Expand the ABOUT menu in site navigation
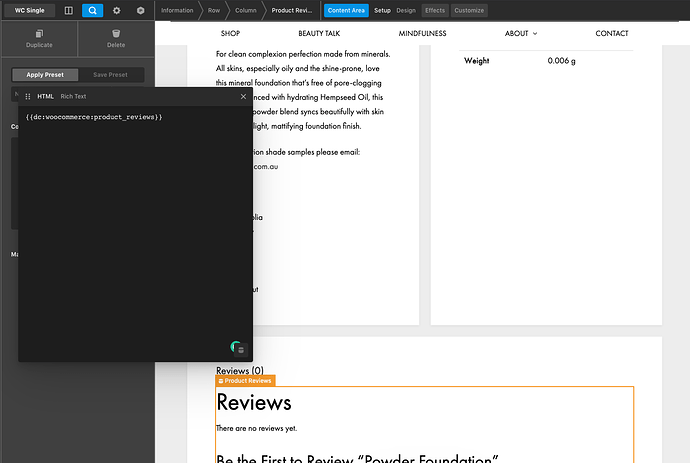Image resolution: width=690 pixels, height=463 pixels. click(x=520, y=33)
